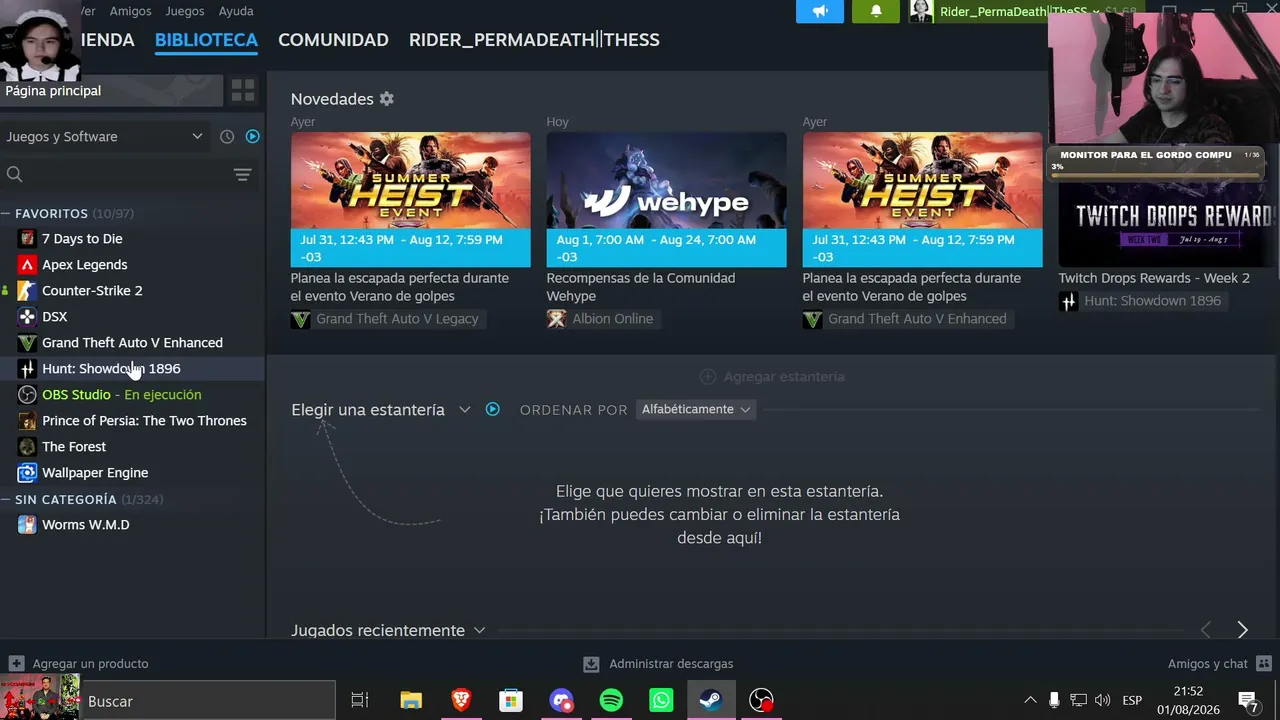Screen dimensions: 1280x720
Task: Open the COMUNIDAD tab
Action: click(333, 40)
